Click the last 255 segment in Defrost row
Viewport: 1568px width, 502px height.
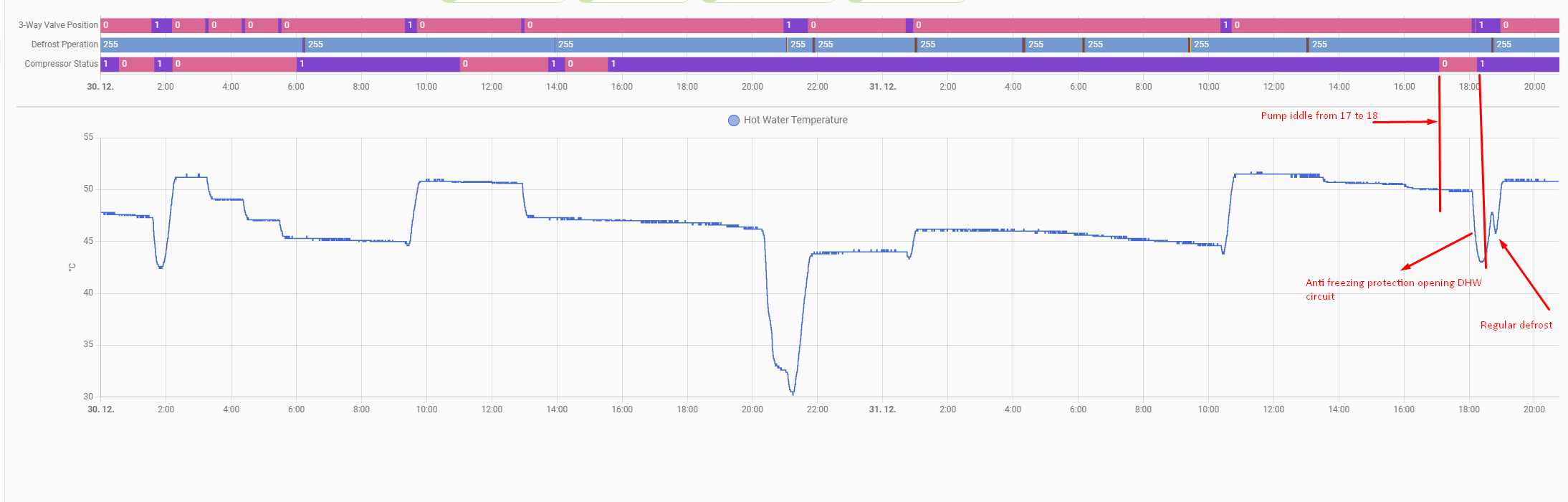tap(1526, 44)
